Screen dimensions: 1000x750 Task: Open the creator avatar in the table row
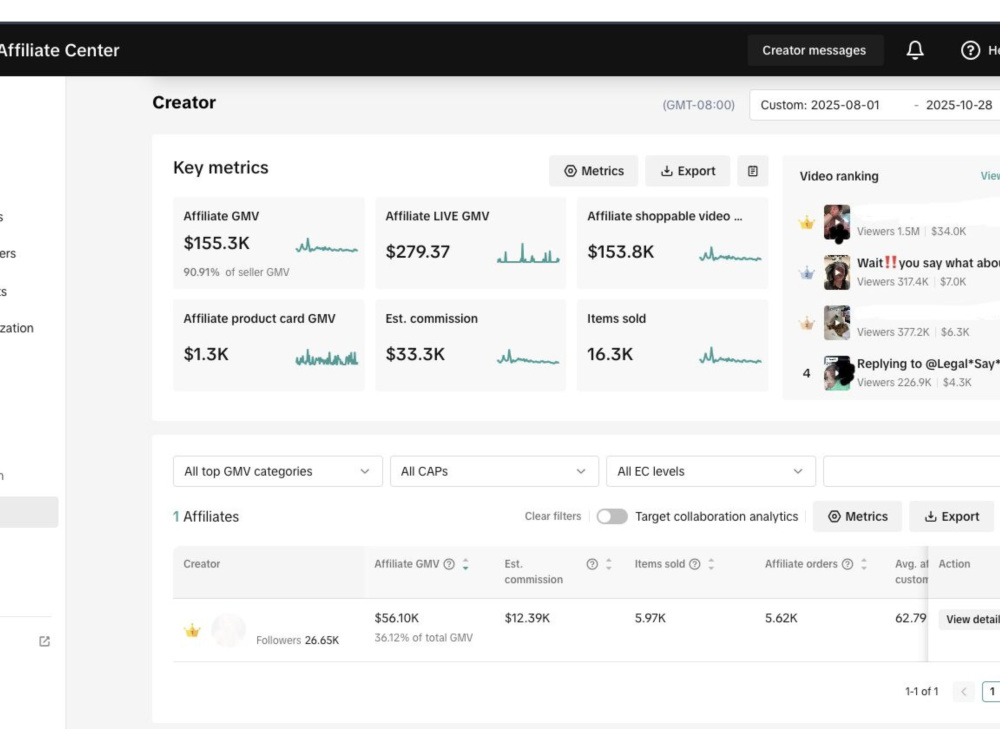[x=228, y=630]
